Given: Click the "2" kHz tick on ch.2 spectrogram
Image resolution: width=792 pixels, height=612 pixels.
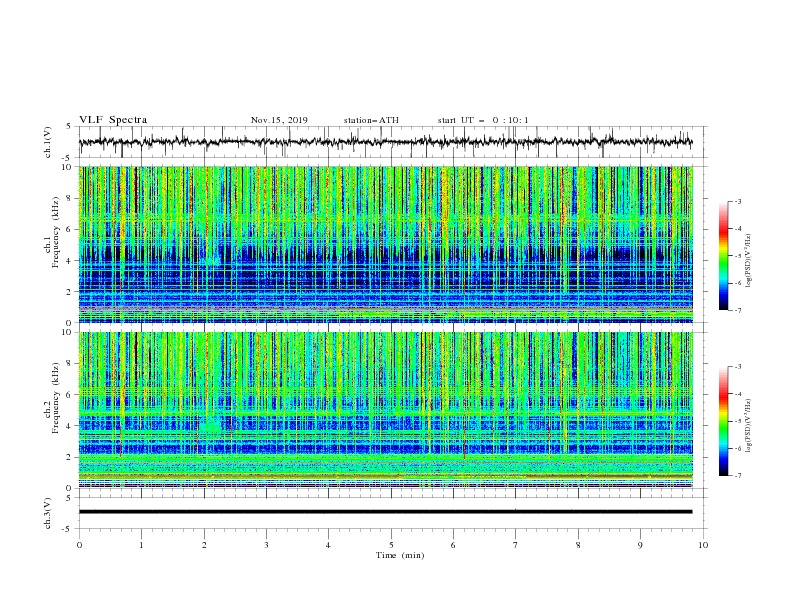Looking at the screenshot, I should pyautogui.click(x=70, y=457).
